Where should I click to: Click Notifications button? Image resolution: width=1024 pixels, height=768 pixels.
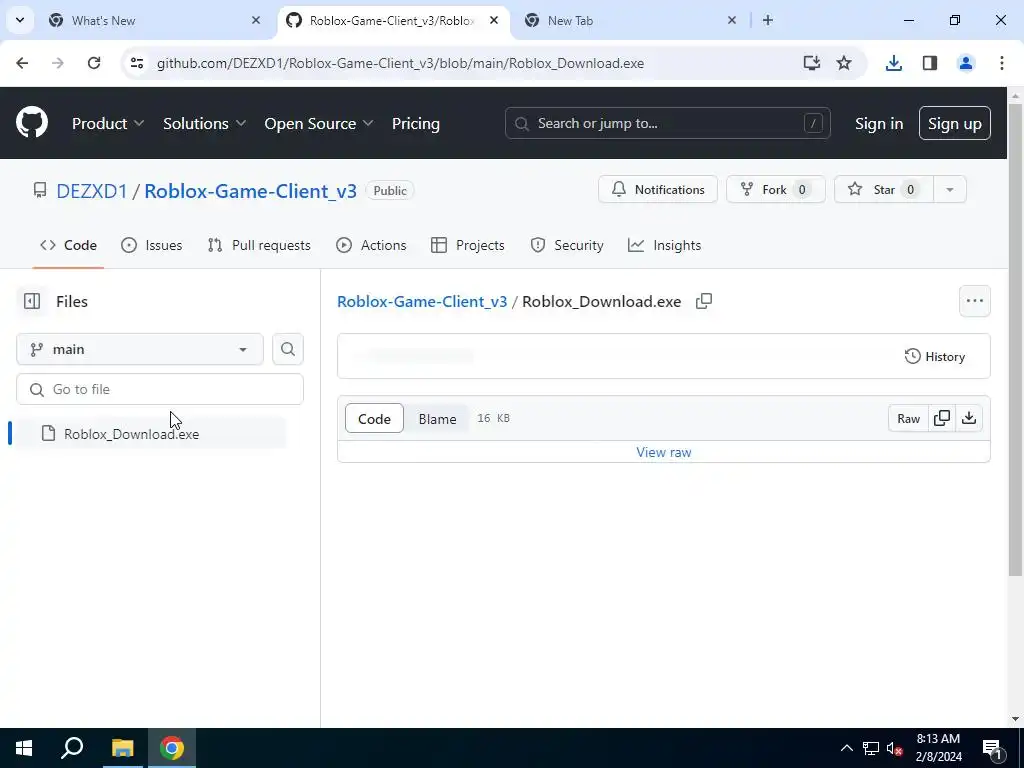point(658,189)
